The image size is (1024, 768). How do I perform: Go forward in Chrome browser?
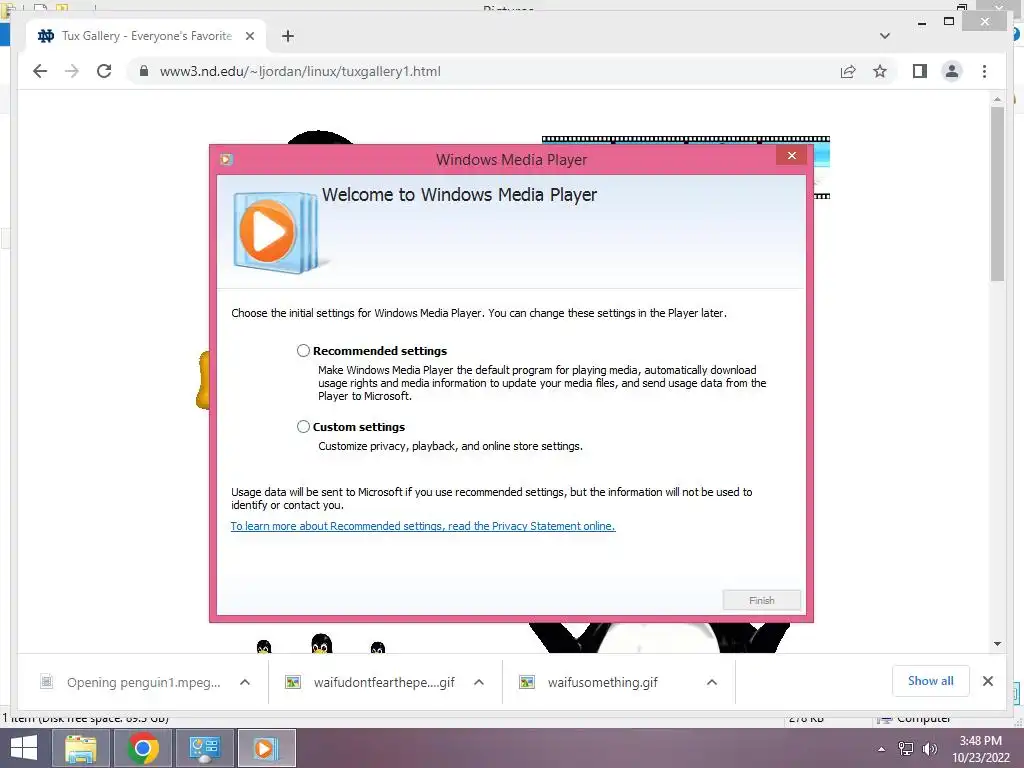coord(72,71)
